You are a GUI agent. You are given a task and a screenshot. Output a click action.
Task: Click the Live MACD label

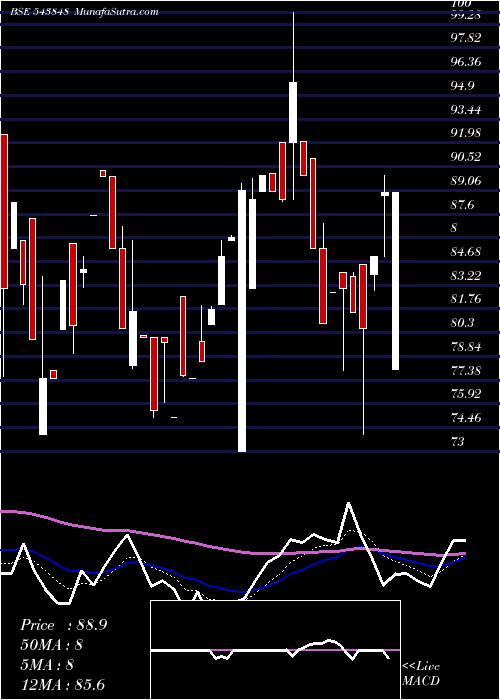pyautogui.click(x=421, y=673)
